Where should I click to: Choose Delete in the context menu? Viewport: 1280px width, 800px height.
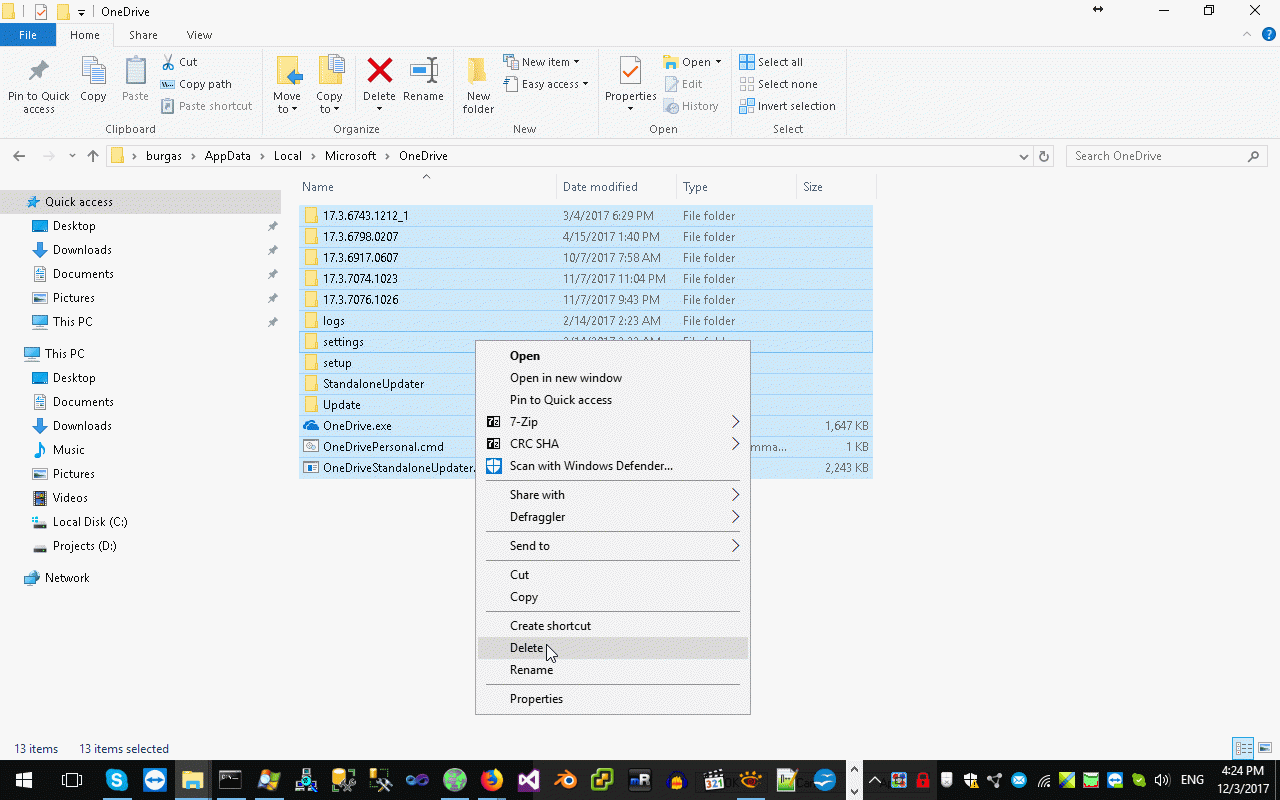click(x=613, y=648)
